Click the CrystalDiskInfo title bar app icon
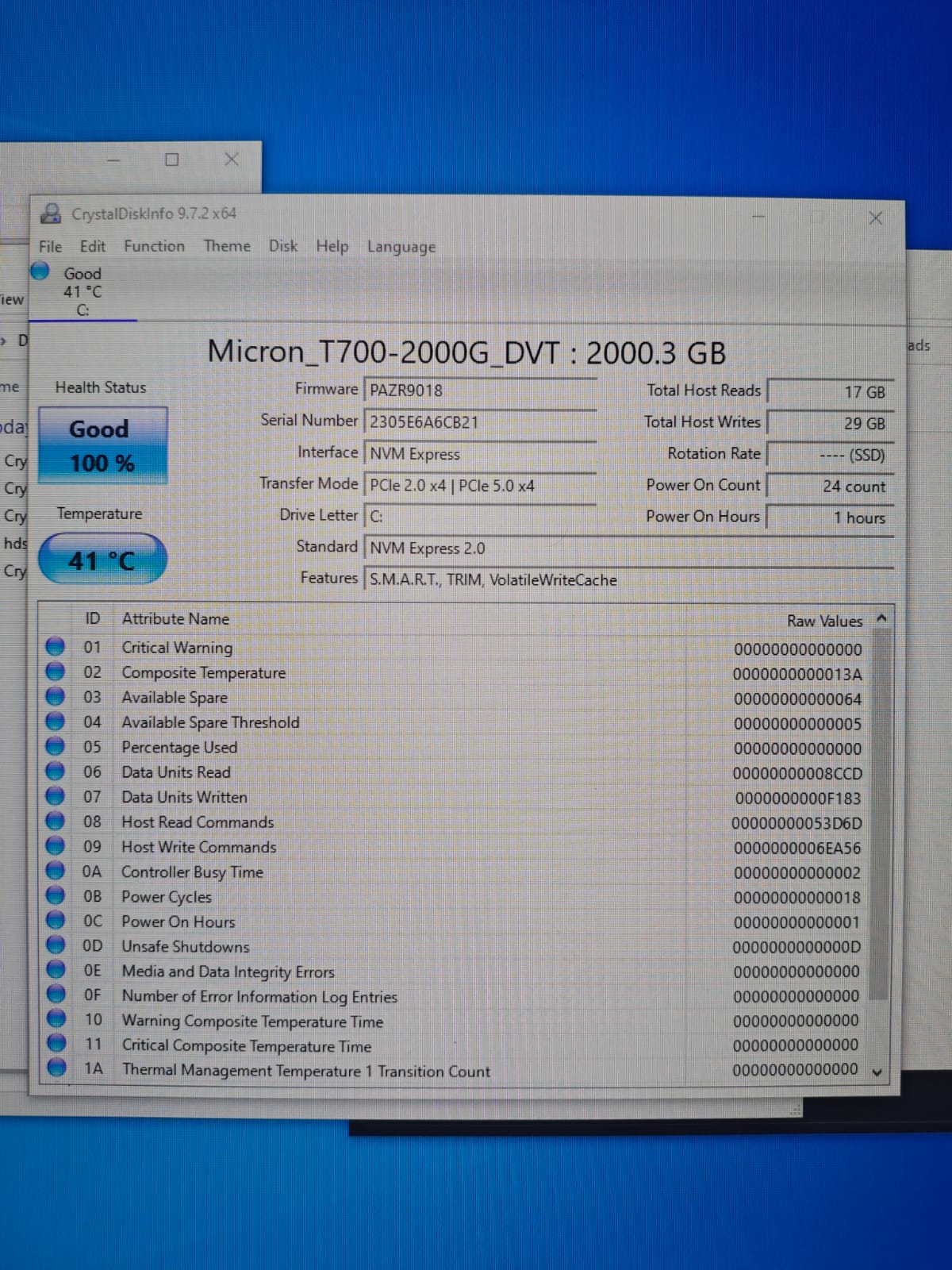The height and width of the screenshot is (1270, 952). click(x=52, y=213)
